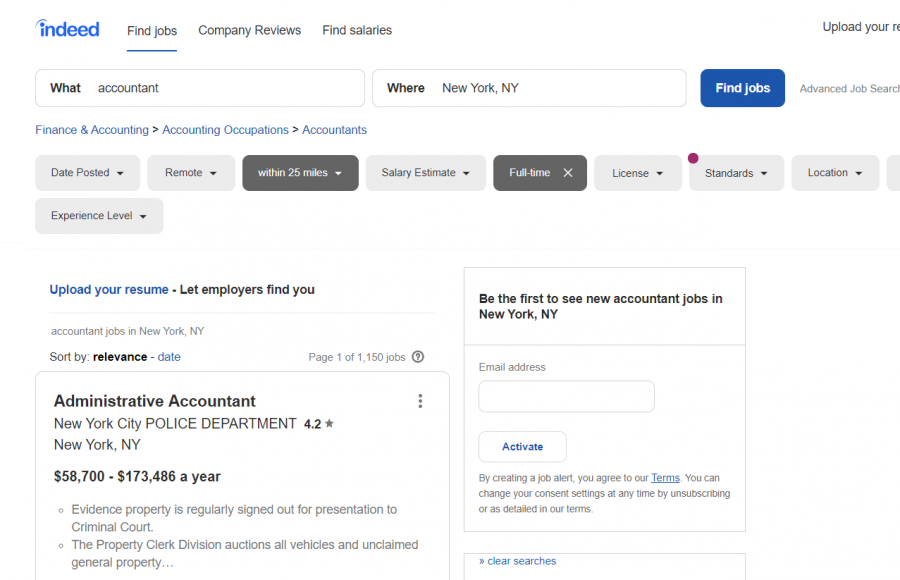900x580 pixels.
Task: Click the Indeed logo
Action: point(66,29)
